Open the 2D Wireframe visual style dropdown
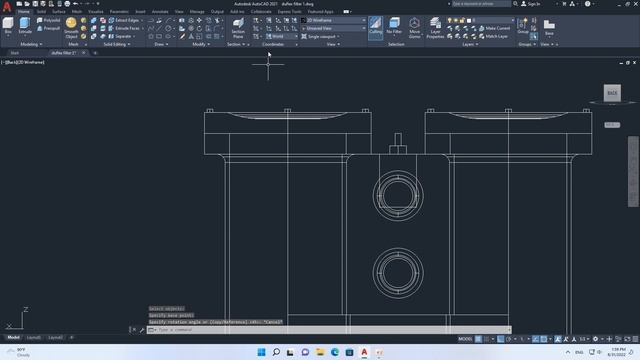Viewport: 640px width, 360px height. [x=334, y=20]
